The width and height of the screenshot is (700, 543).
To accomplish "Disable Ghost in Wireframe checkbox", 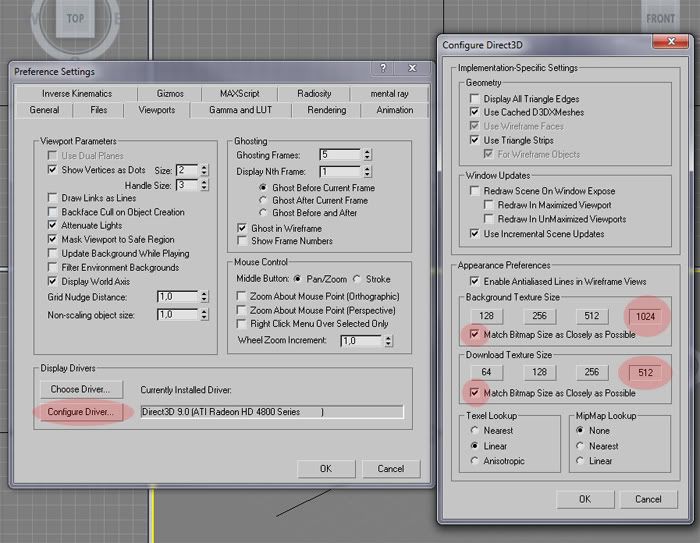I will point(243,228).
